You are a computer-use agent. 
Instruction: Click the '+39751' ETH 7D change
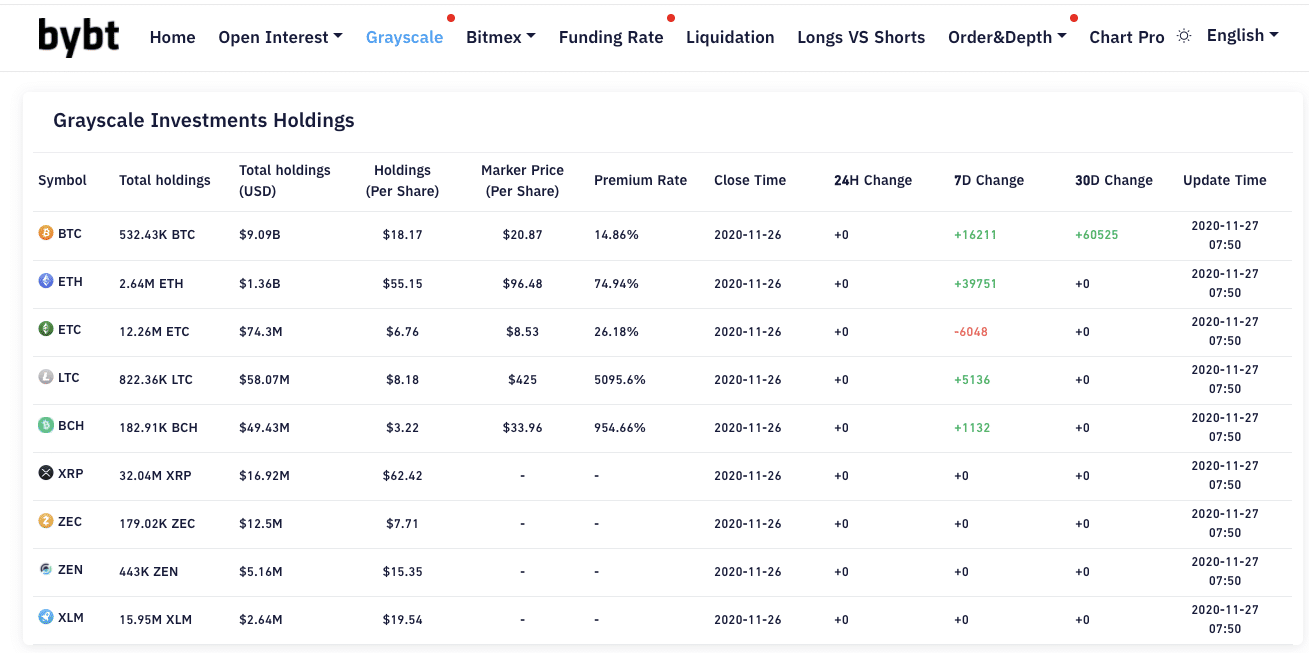(x=975, y=283)
